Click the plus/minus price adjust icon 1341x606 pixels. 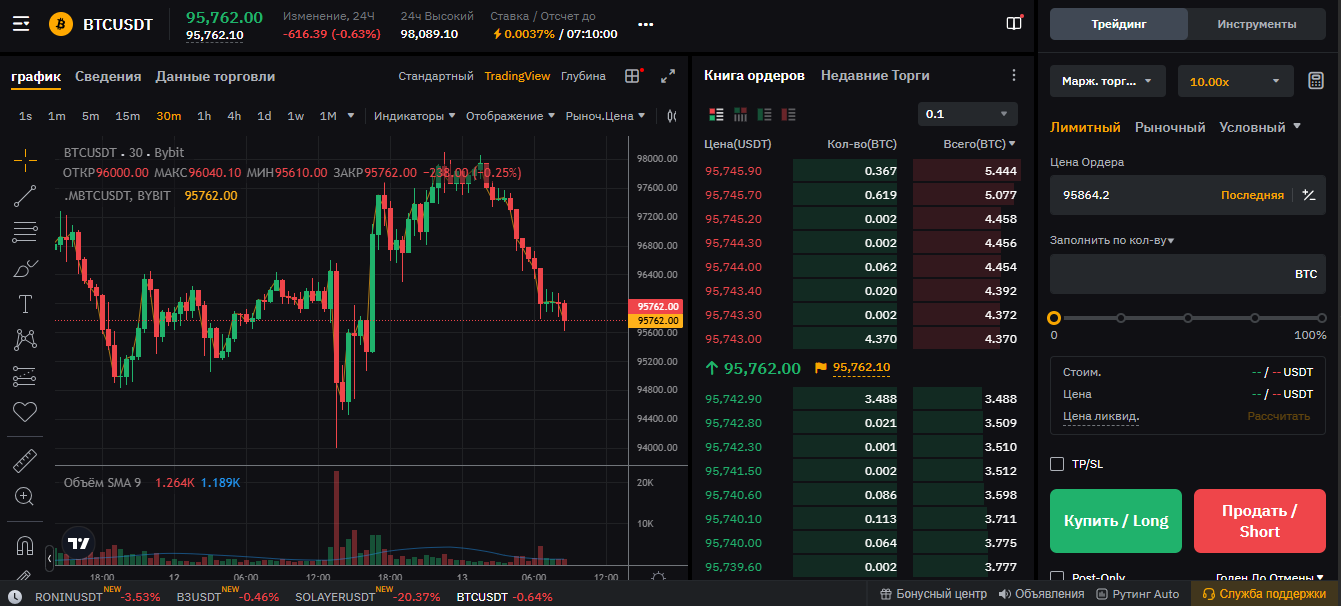(1308, 195)
